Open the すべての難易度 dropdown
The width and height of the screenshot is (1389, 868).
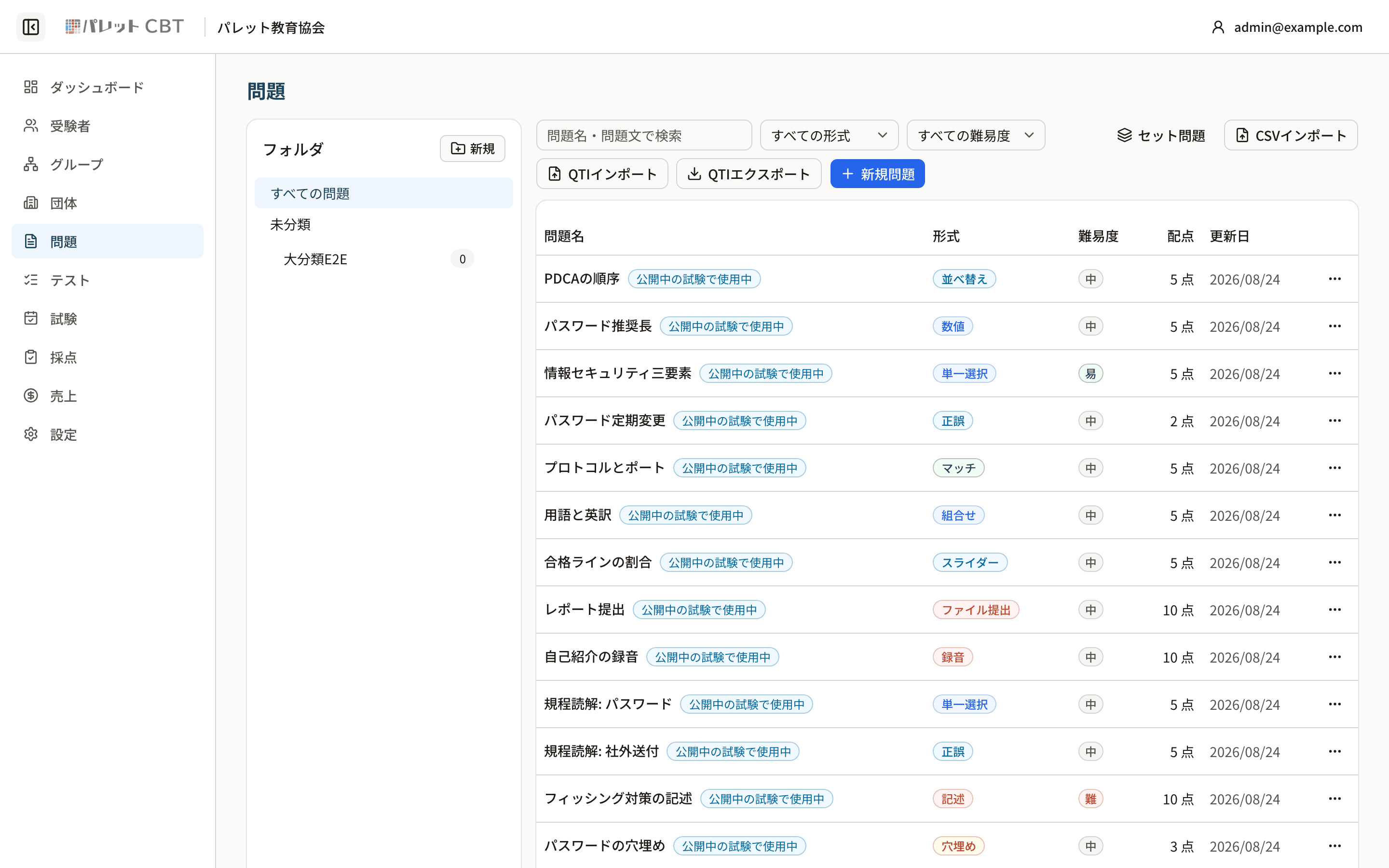[x=975, y=136]
